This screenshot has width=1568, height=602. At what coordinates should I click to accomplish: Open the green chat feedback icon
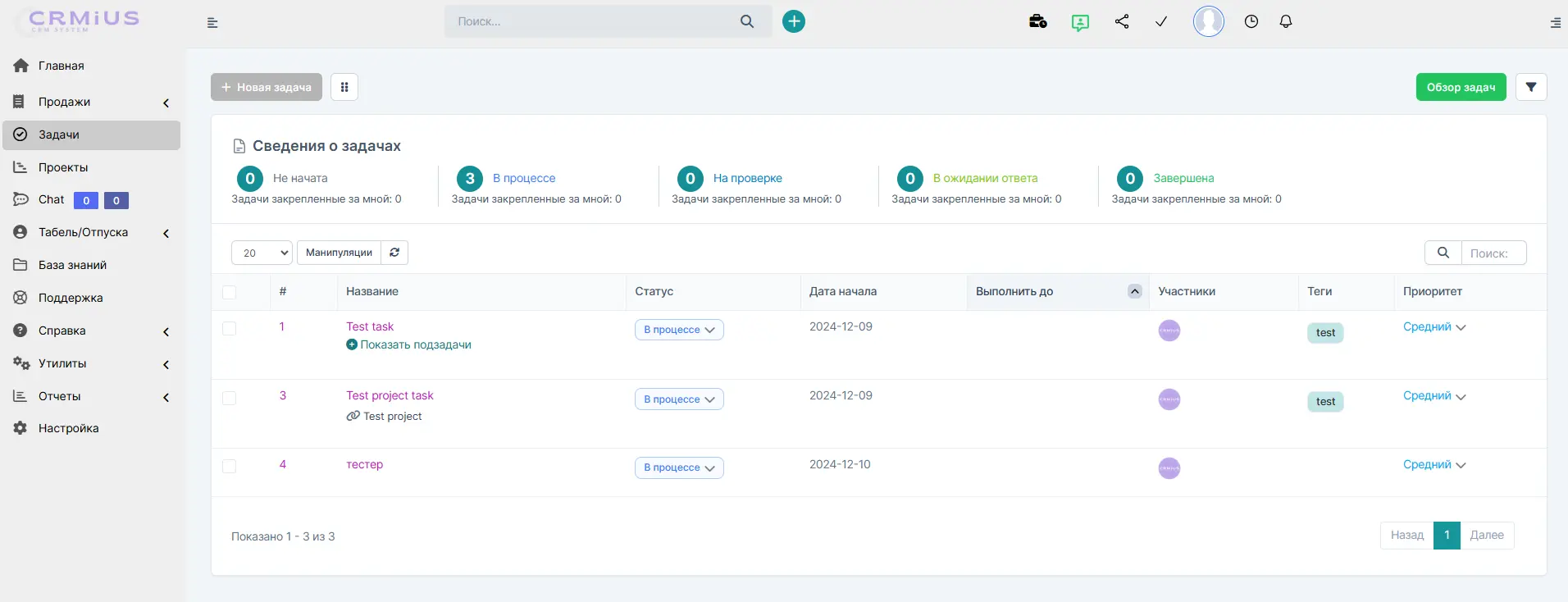point(1080,22)
